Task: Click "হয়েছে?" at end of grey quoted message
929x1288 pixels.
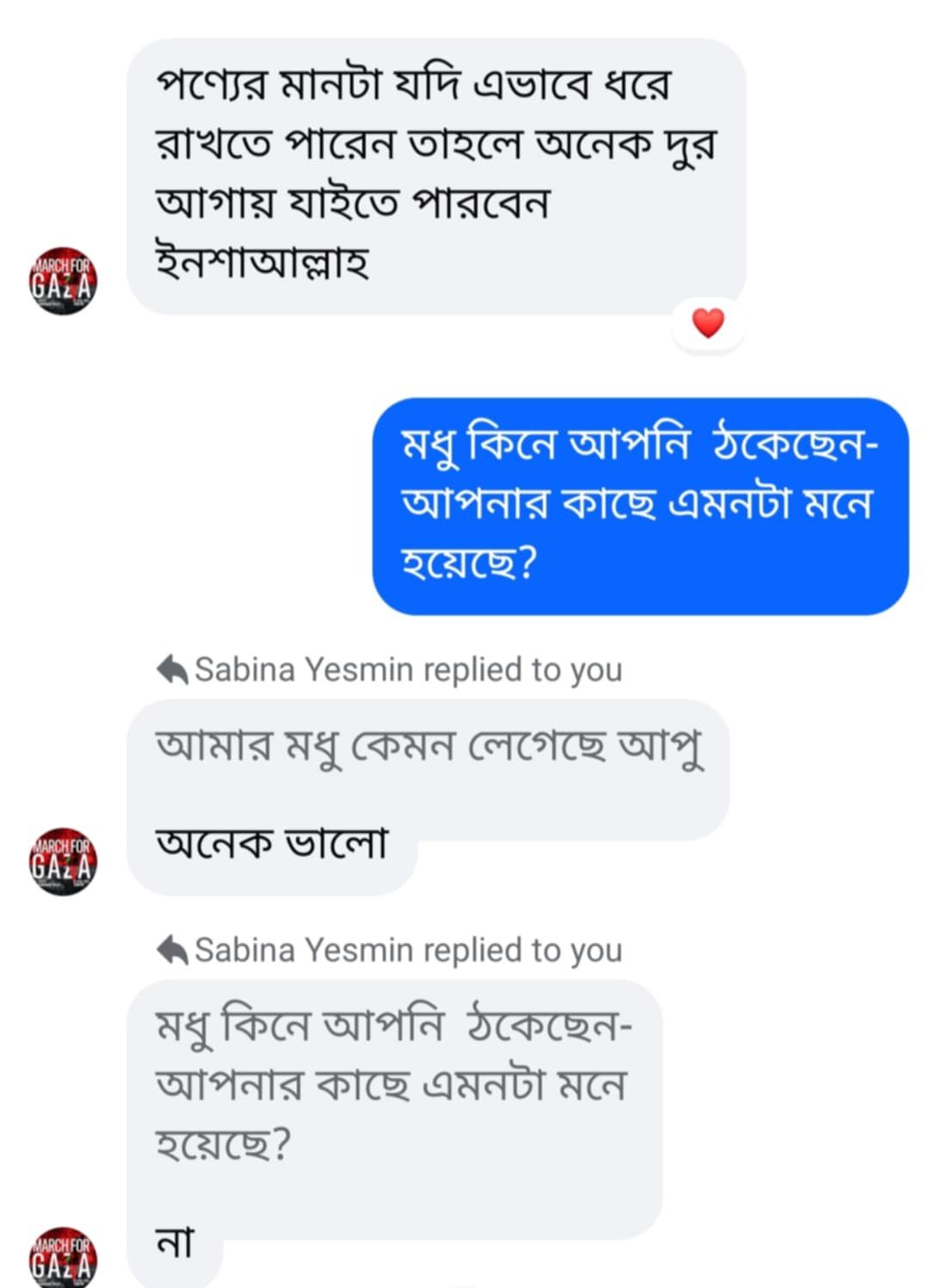Action: tap(224, 1144)
